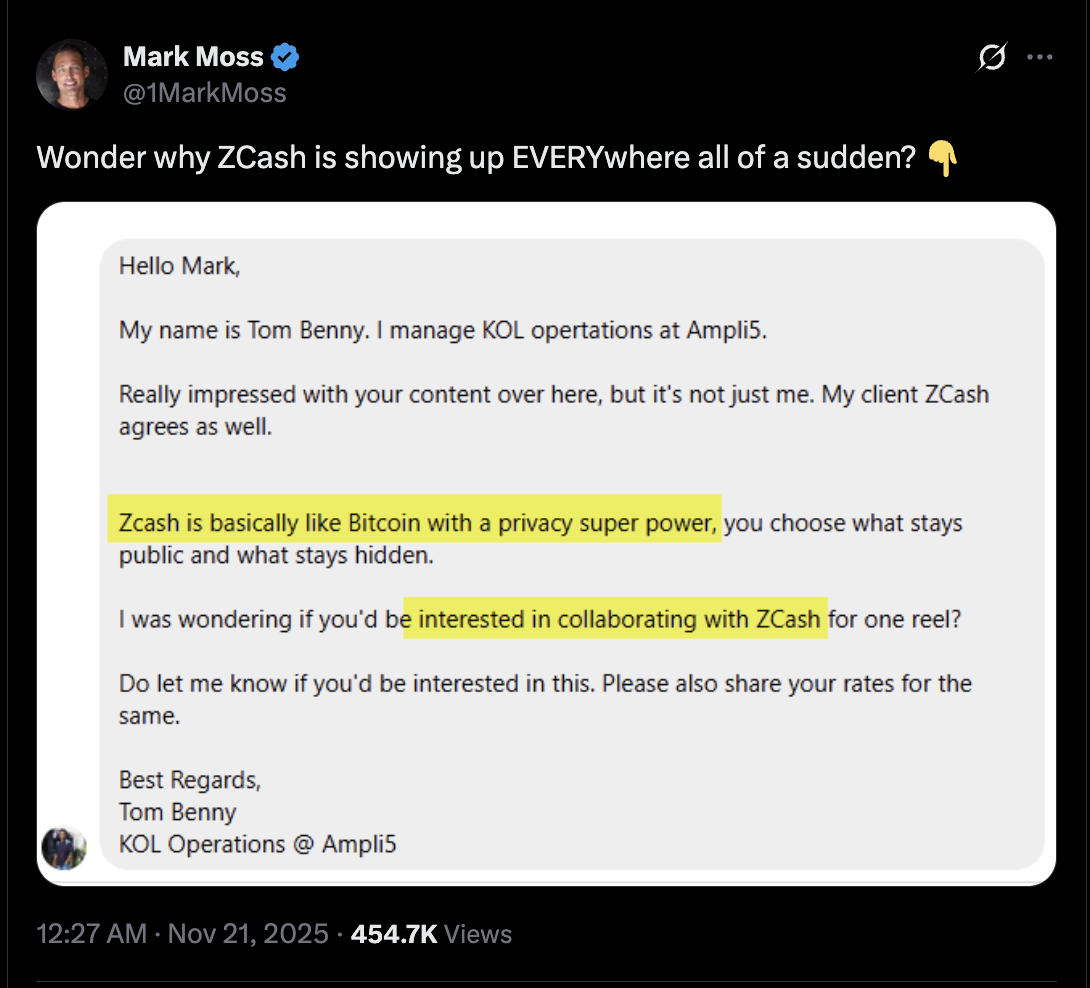Screen dimensions: 1090x988
Task: Click Mark Moss's verified badge
Action: tap(285, 57)
